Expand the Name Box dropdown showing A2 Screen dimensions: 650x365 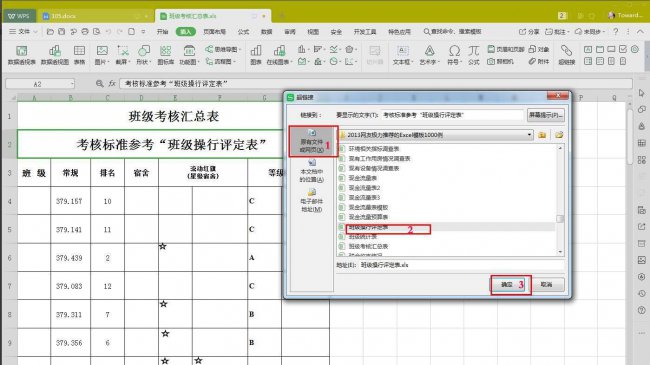tap(72, 84)
